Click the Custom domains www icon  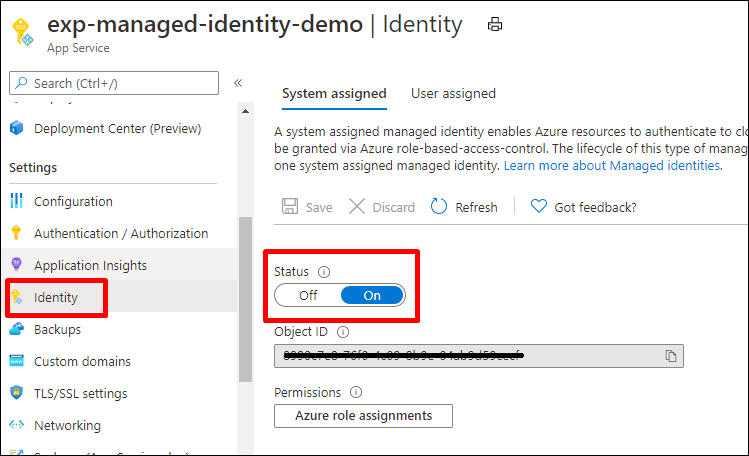pyautogui.click(x=17, y=361)
